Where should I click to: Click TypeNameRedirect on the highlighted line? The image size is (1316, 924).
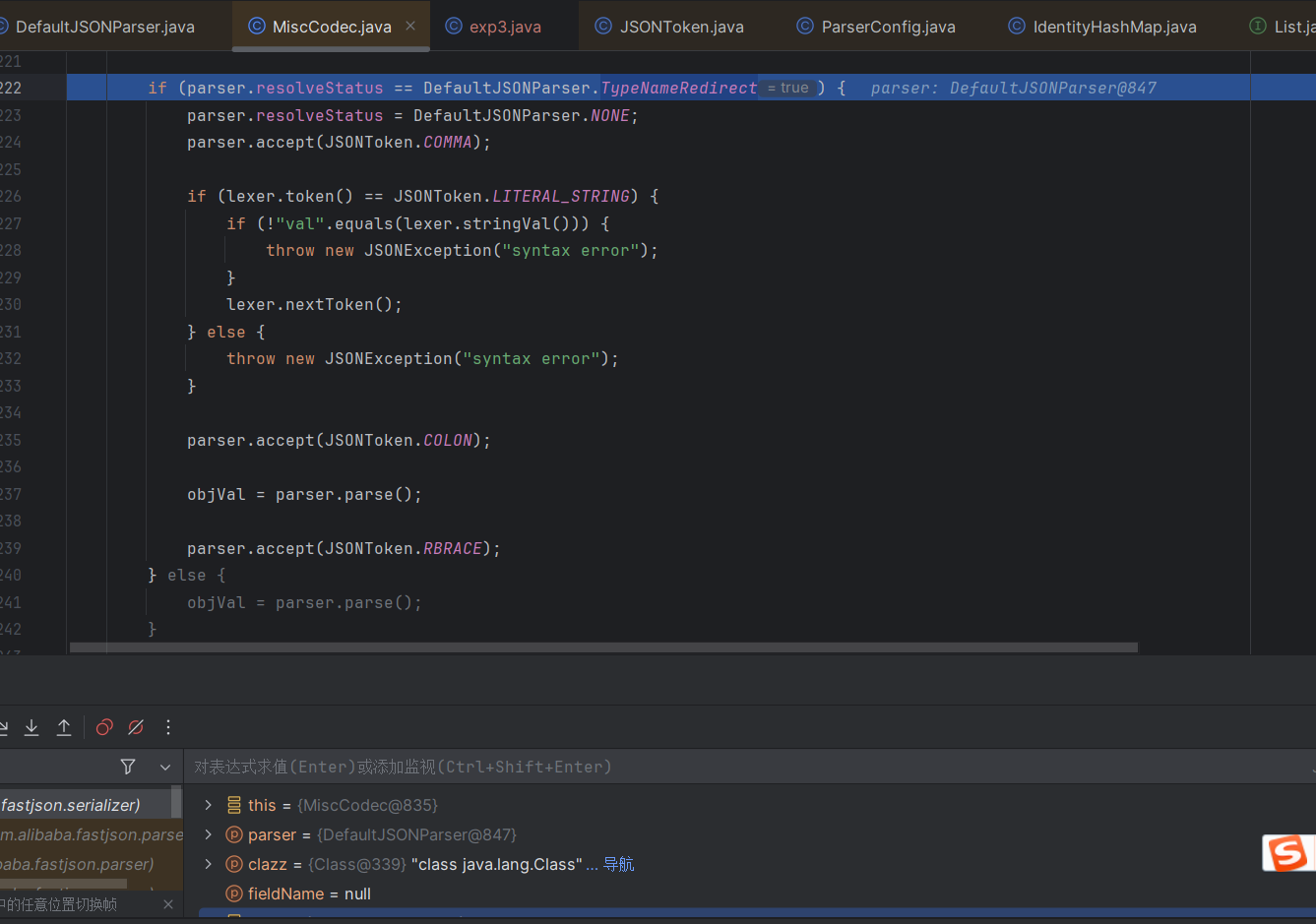tap(679, 88)
